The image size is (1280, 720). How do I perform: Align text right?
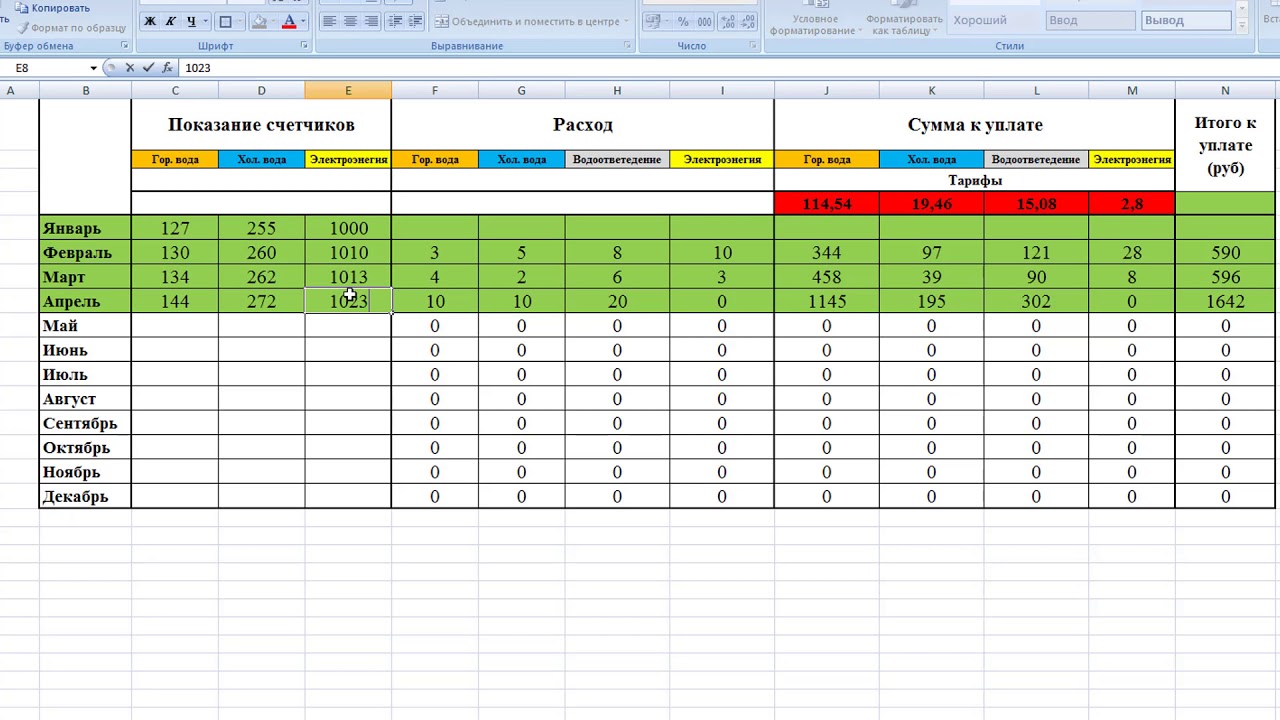pyautogui.click(x=372, y=21)
